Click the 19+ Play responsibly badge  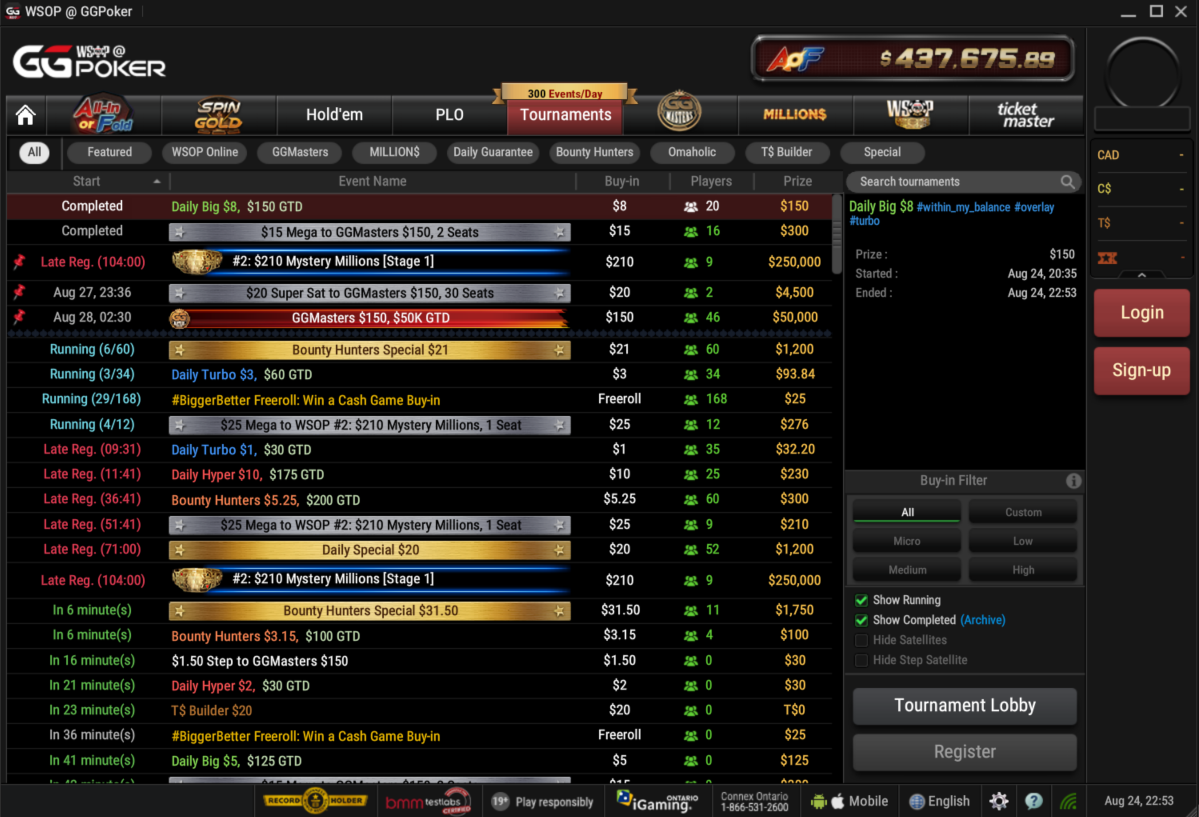[x=543, y=802]
